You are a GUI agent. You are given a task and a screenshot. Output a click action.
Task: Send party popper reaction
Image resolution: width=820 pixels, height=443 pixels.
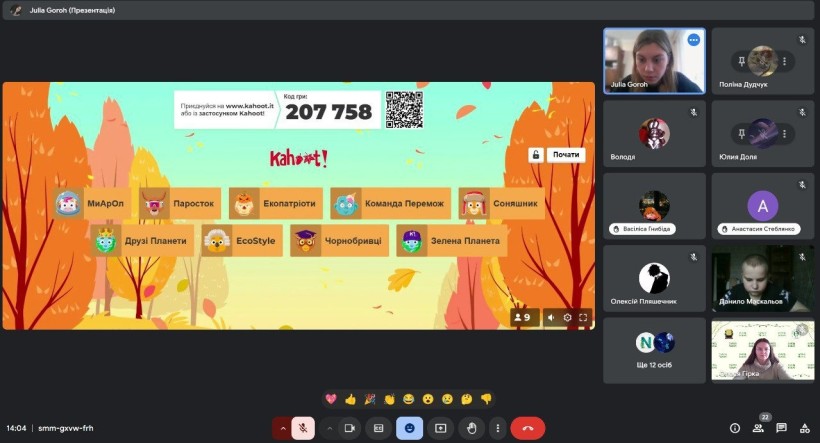tap(370, 399)
